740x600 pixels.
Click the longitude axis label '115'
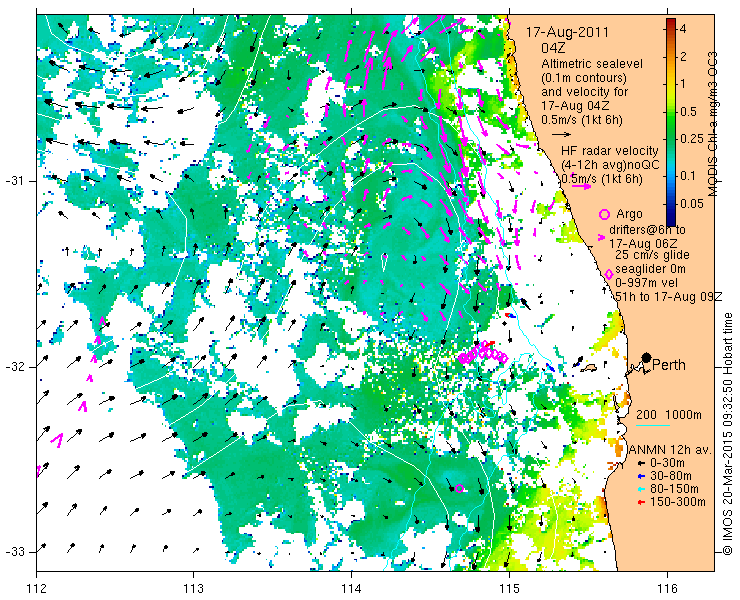coord(509,589)
